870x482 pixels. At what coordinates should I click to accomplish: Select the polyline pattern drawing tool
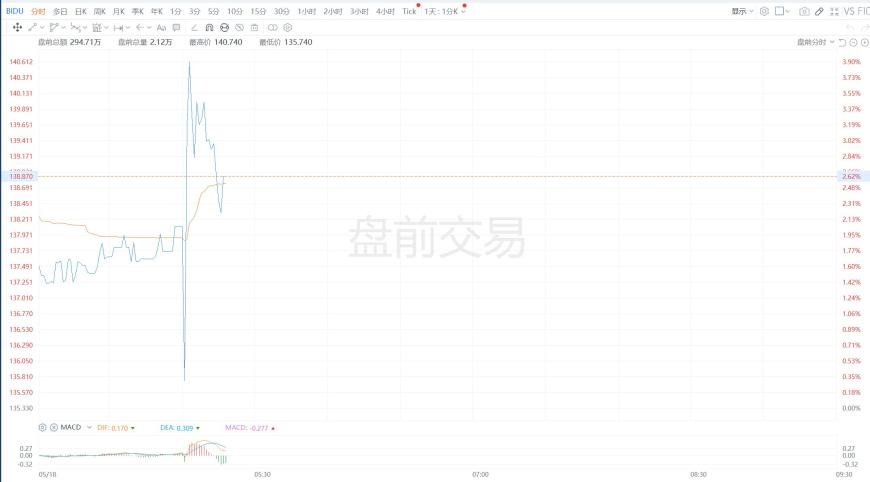[75, 27]
